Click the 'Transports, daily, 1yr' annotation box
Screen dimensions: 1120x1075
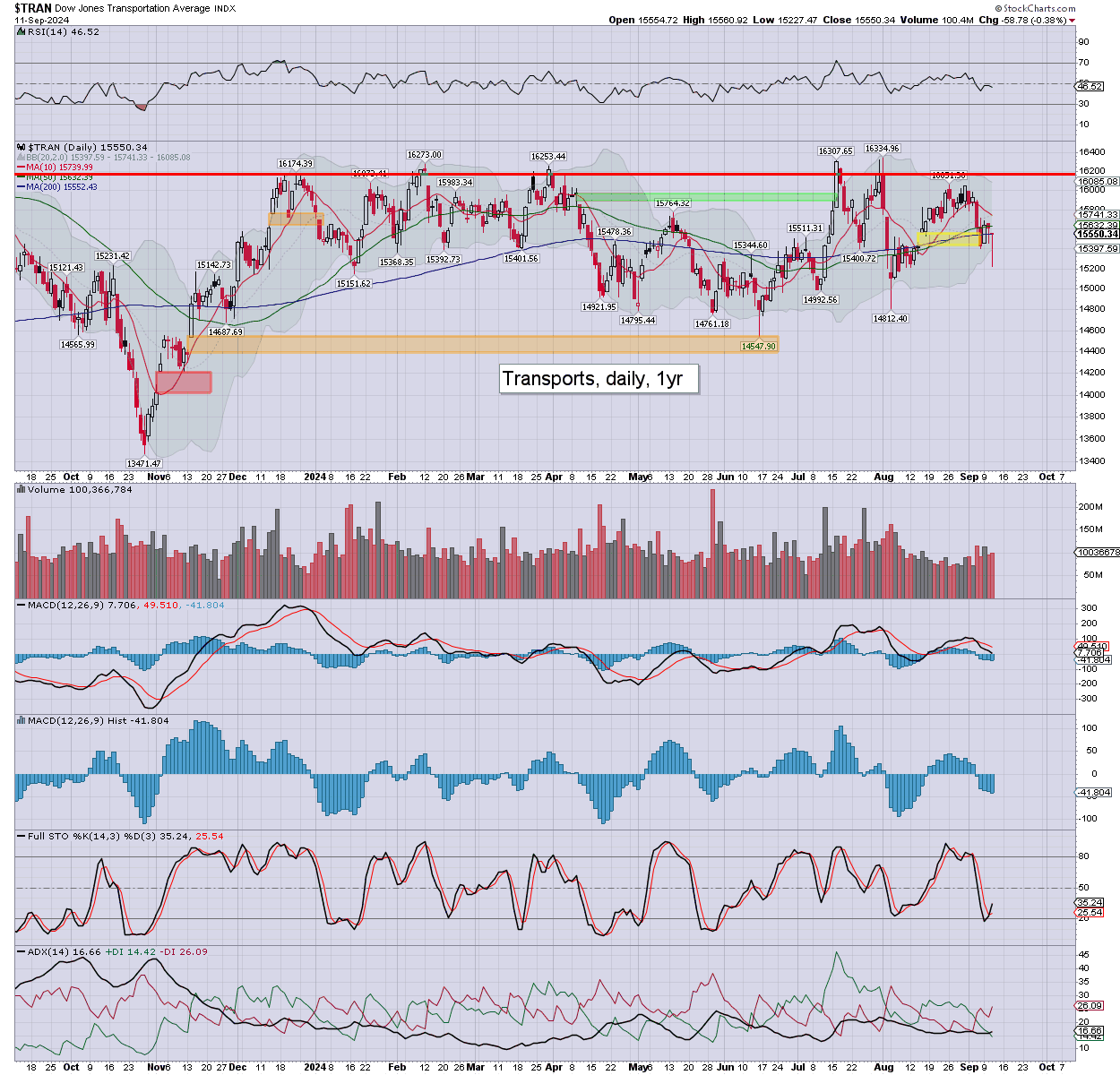[598, 379]
